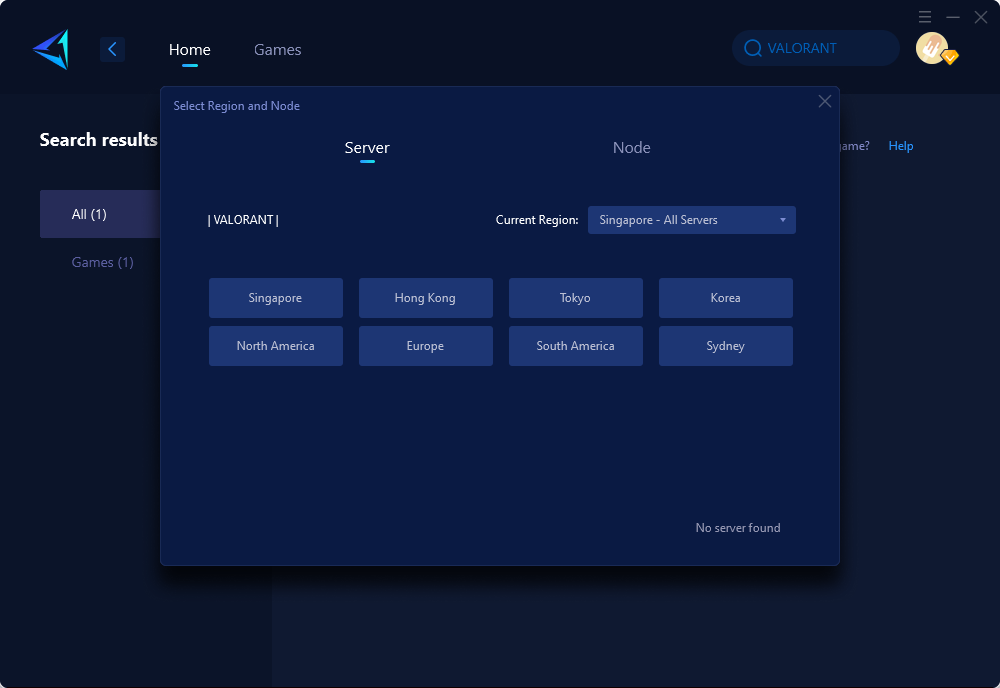Image resolution: width=1000 pixels, height=688 pixels.
Task: Click the | VALORANT | game label
Action: (x=243, y=220)
